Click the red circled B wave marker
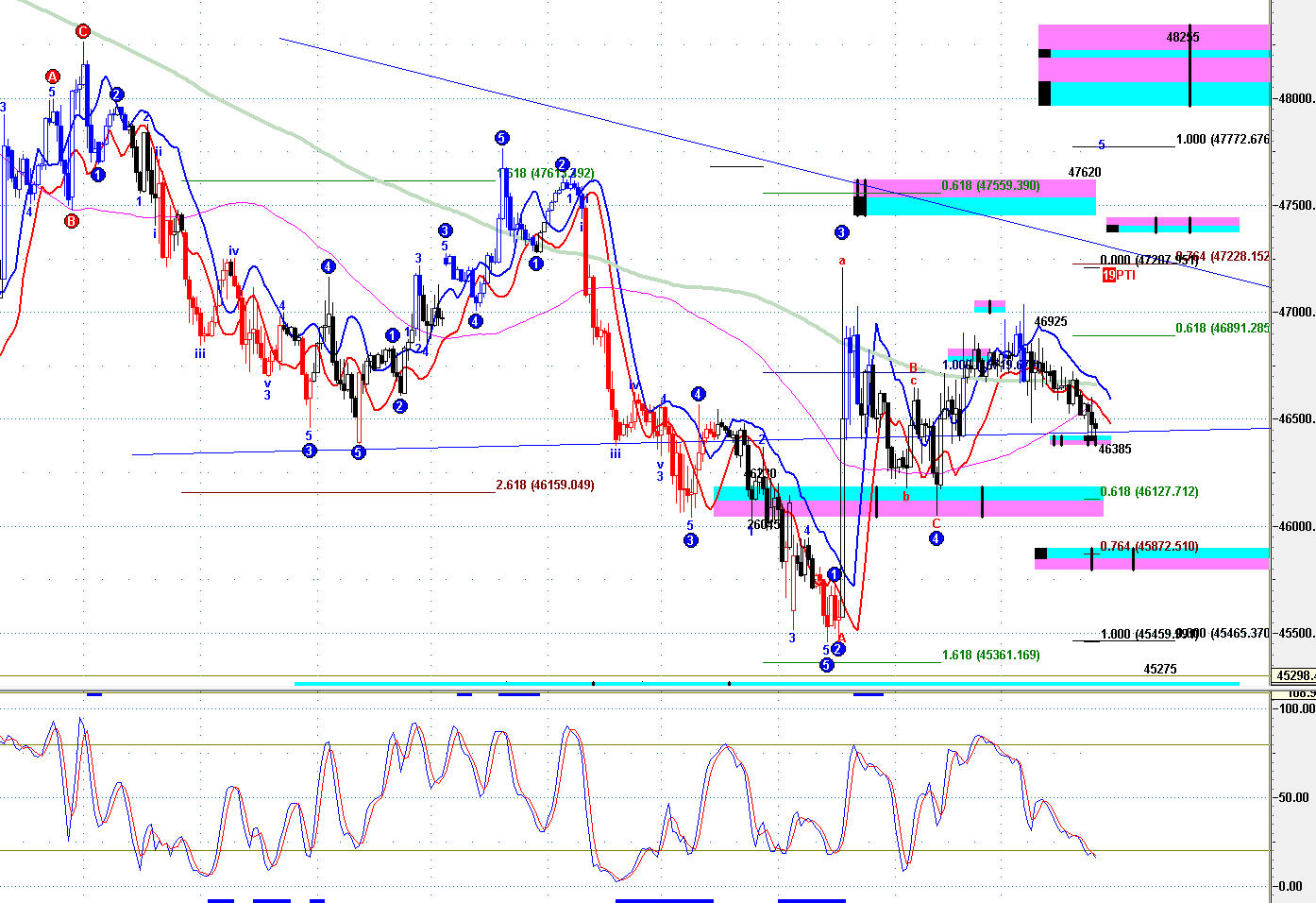1316x903 pixels. (72, 221)
